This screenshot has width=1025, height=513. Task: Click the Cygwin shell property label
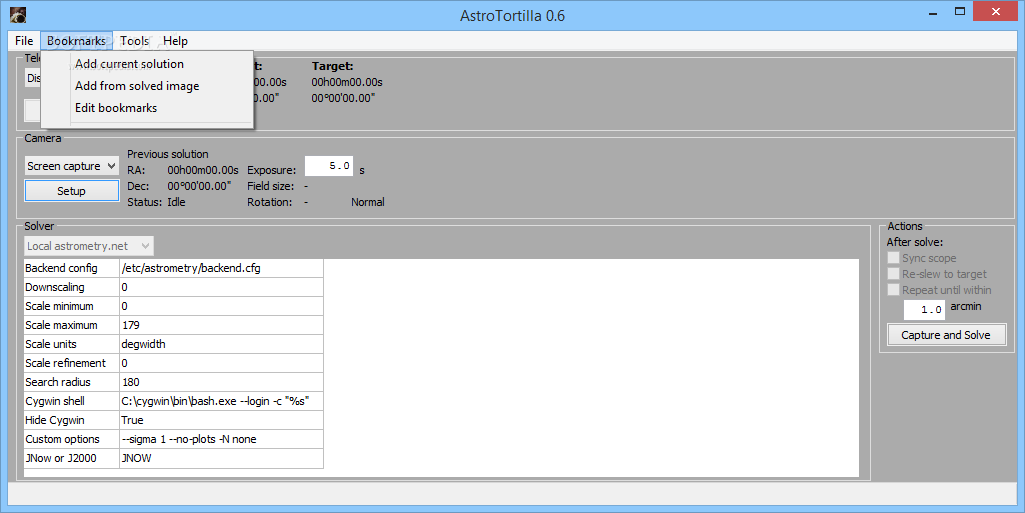click(x=71, y=401)
